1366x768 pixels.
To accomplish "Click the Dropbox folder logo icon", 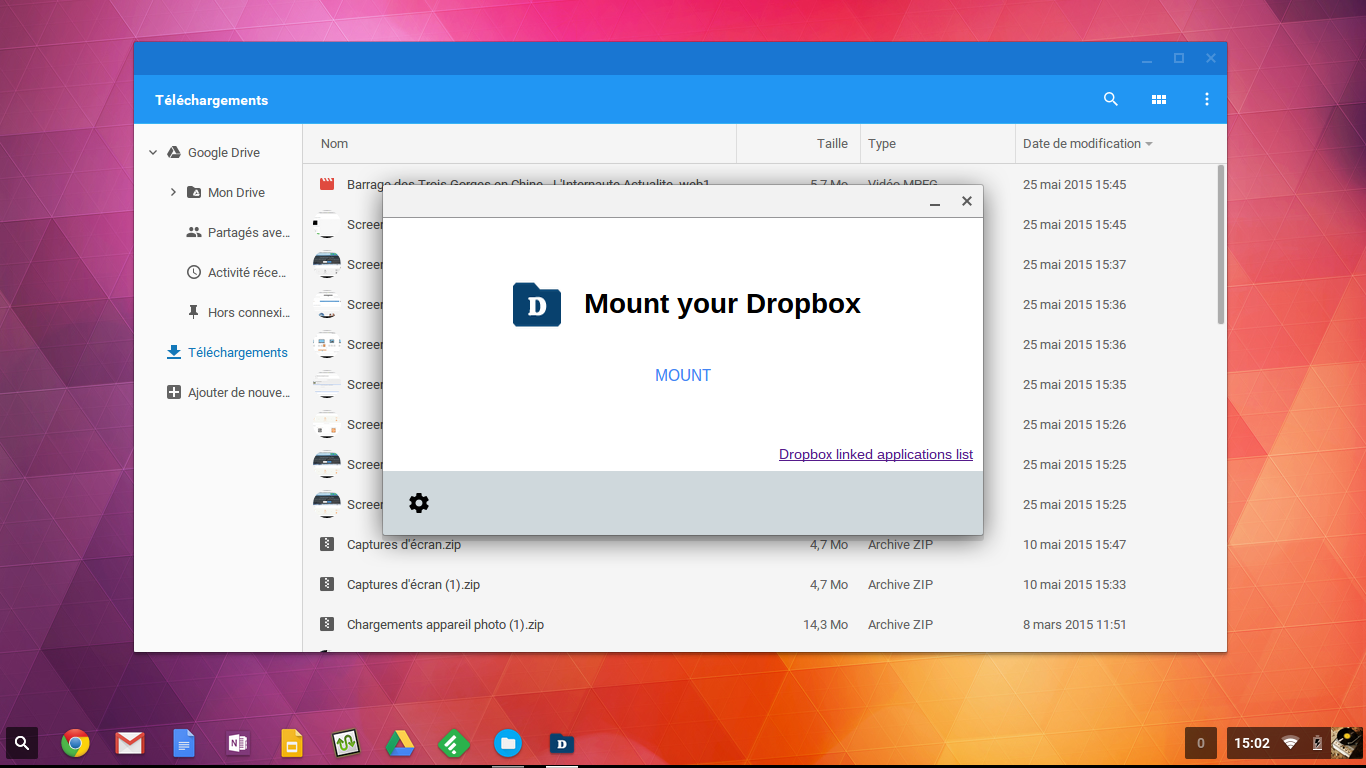I will (537, 304).
